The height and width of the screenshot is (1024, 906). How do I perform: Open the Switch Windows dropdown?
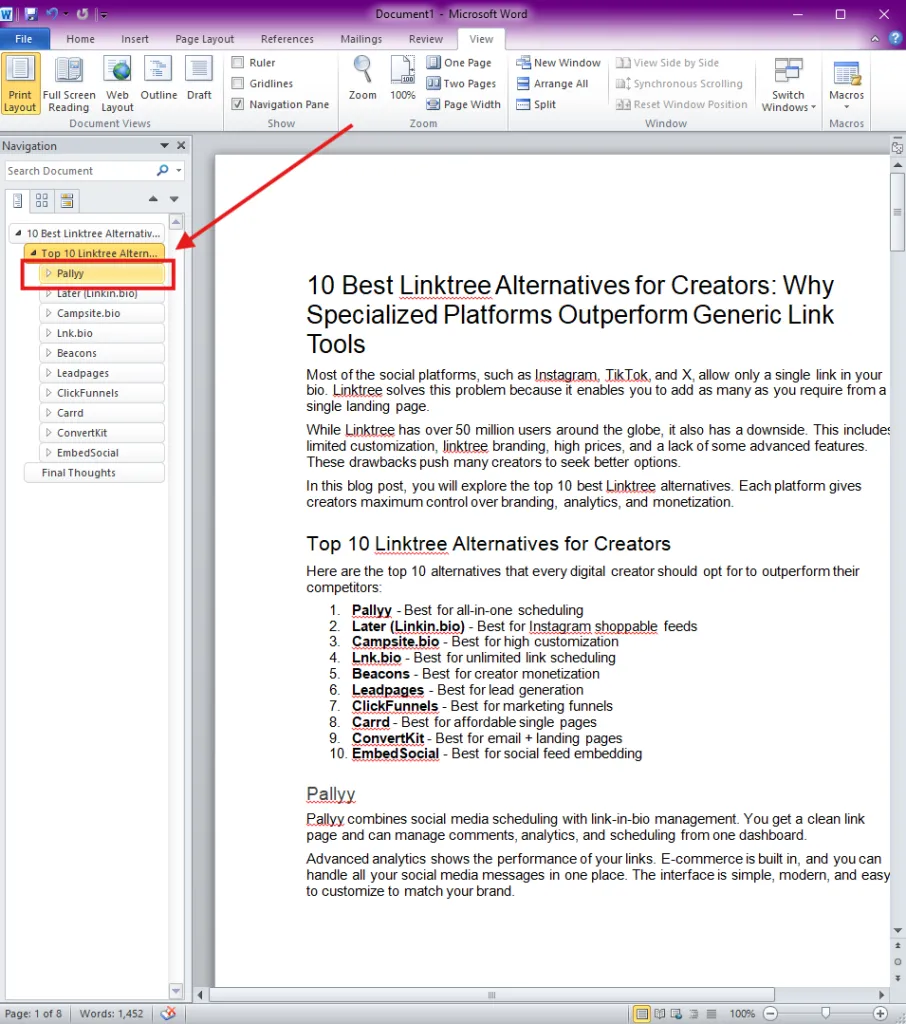tap(788, 84)
